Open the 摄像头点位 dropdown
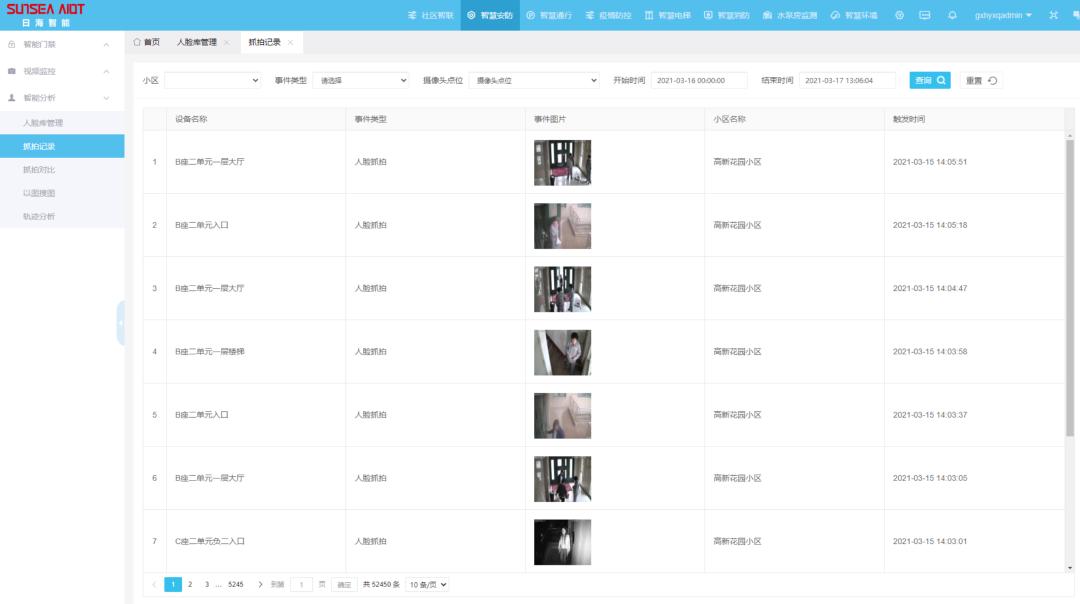The width and height of the screenshot is (1080, 604). pyautogui.click(x=535, y=80)
